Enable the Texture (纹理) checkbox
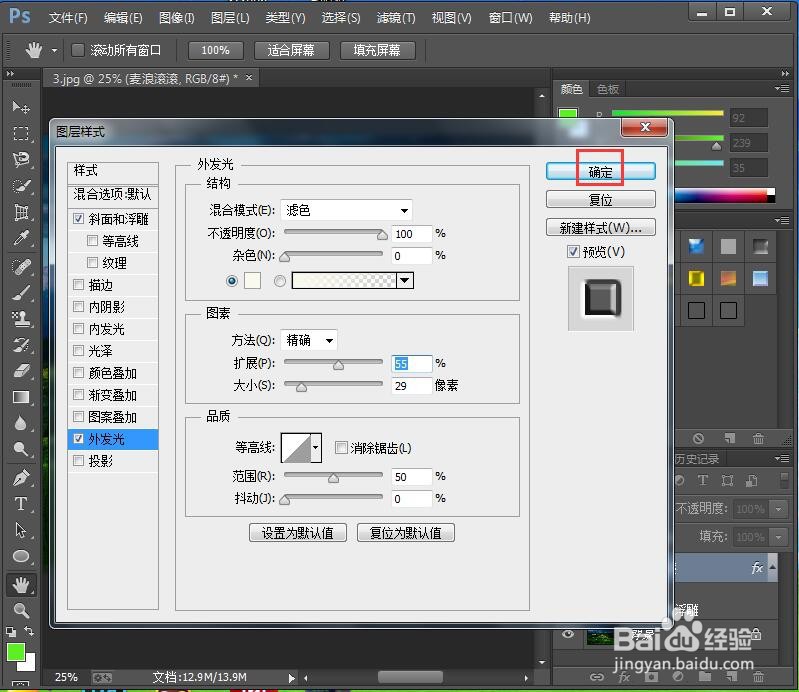The height and width of the screenshot is (692, 799). click(x=92, y=262)
